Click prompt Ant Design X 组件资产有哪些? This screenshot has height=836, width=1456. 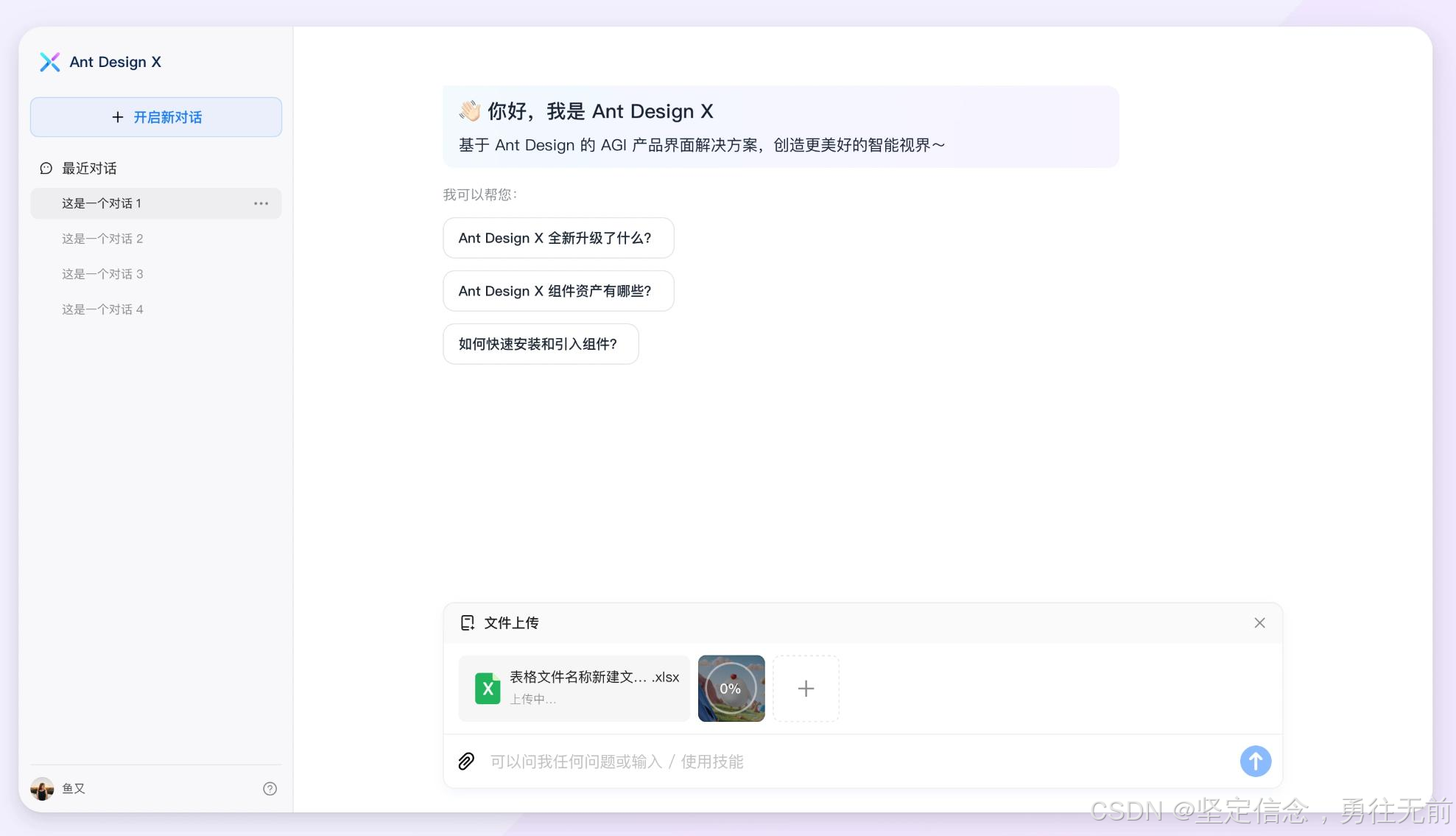(x=558, y=291)
